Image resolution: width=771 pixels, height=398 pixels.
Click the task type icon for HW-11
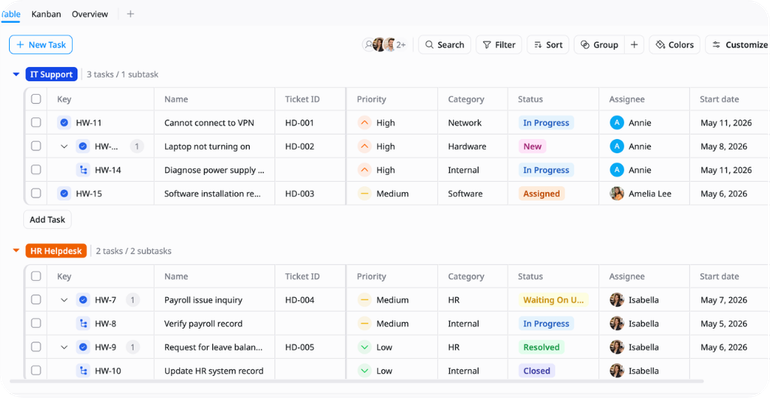pos(64,123)
